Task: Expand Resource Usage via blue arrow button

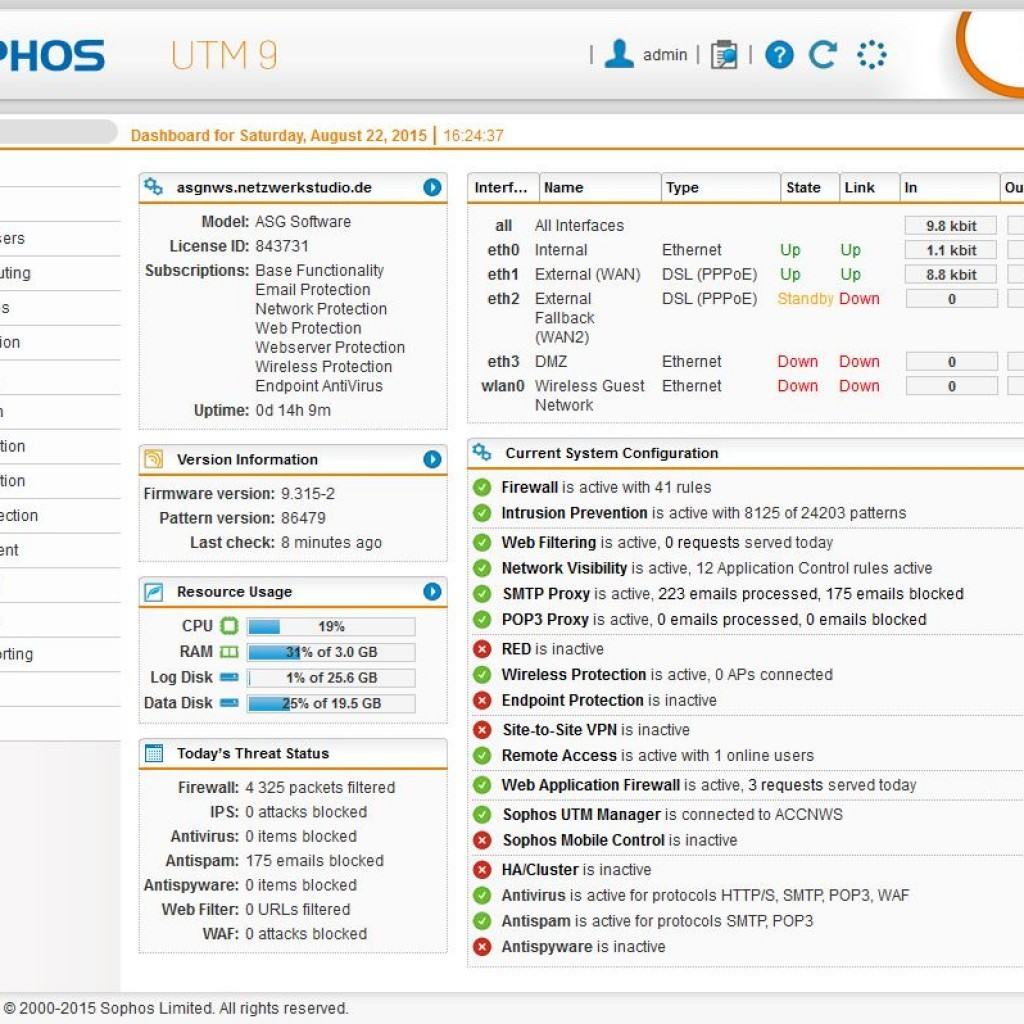Action: [x=432, y=592]
